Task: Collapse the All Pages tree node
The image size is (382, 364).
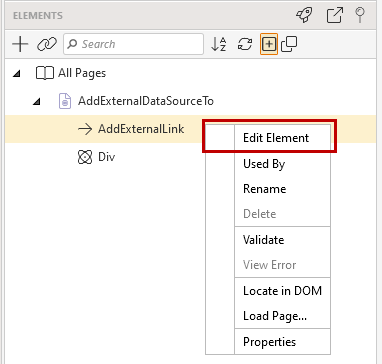Action: tap(16, 74)
